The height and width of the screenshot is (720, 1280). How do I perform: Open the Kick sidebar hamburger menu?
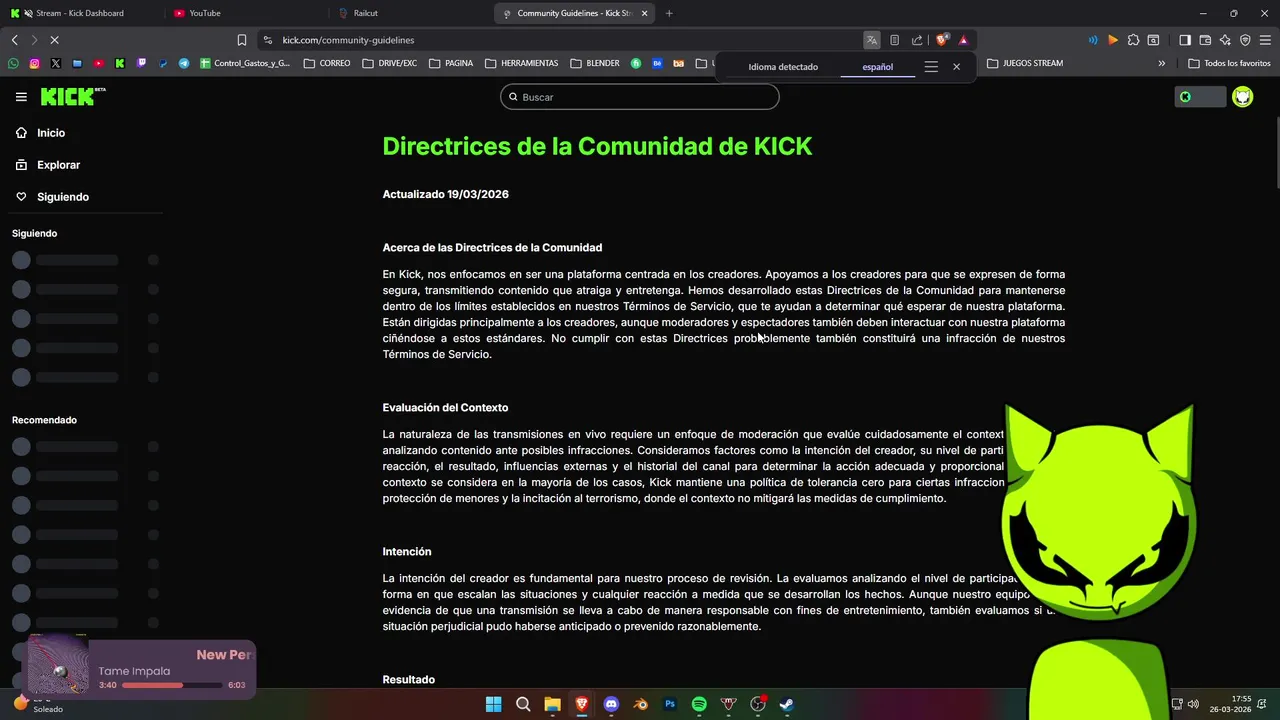(21, 97)
